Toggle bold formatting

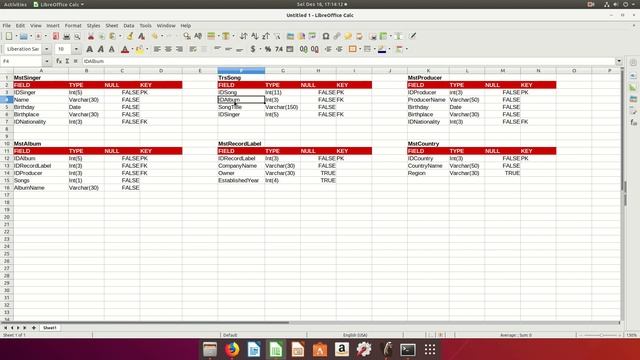(89, 49)
